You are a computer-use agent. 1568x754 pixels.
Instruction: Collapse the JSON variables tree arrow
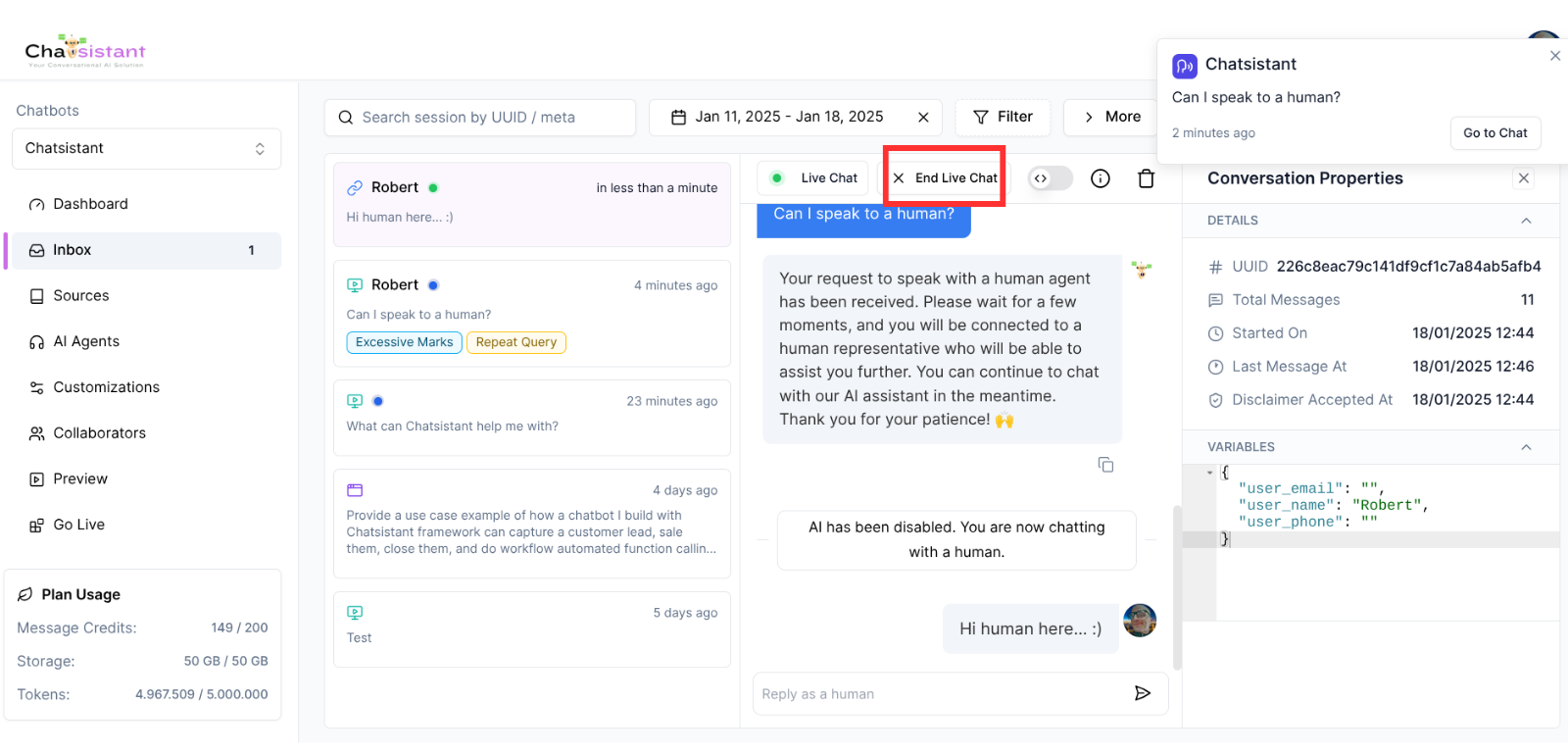click(1209, 473)
